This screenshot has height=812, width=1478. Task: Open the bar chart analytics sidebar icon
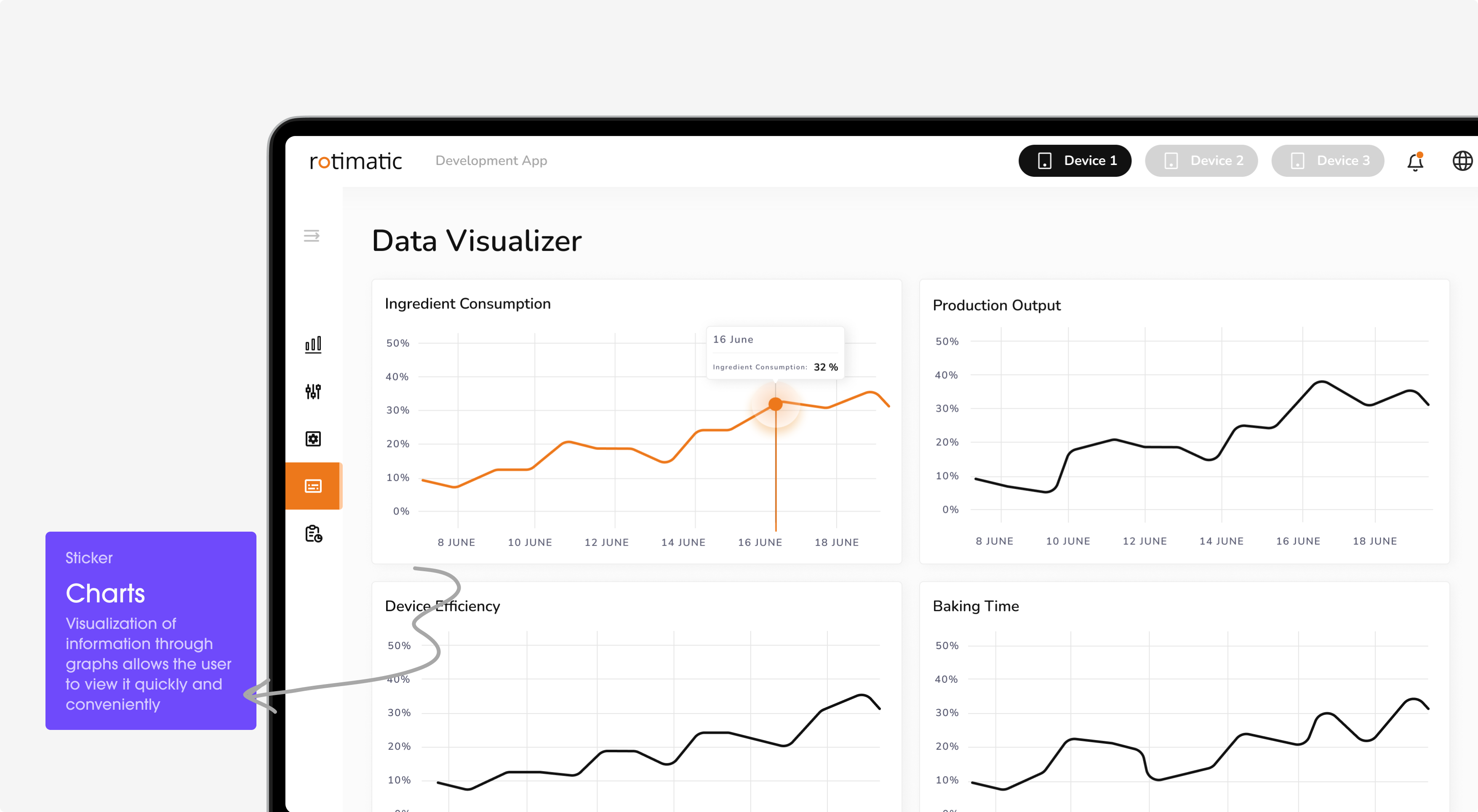pyautogui.click(x=313, y=345)
